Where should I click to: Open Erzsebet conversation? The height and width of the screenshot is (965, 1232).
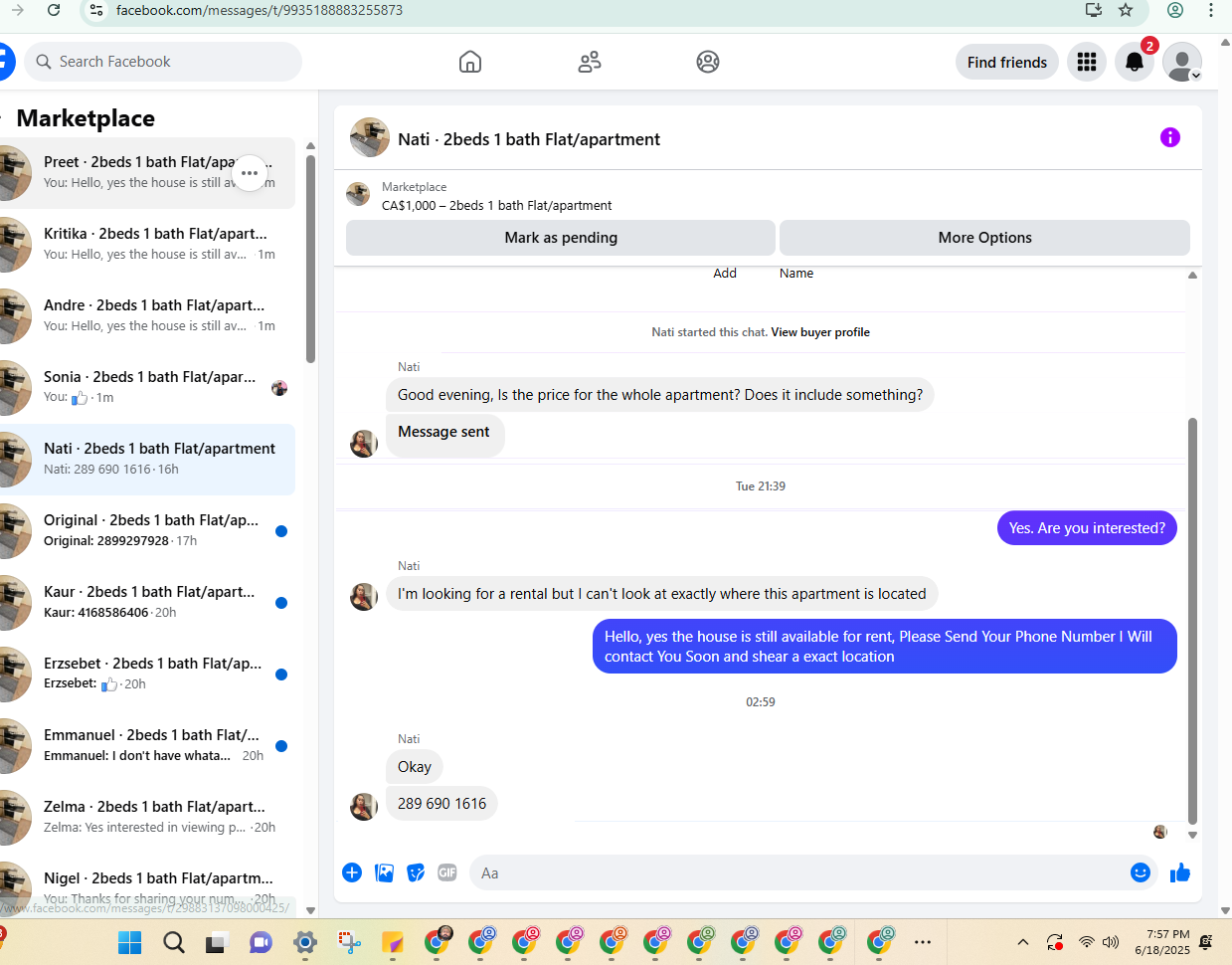[147, 675]
